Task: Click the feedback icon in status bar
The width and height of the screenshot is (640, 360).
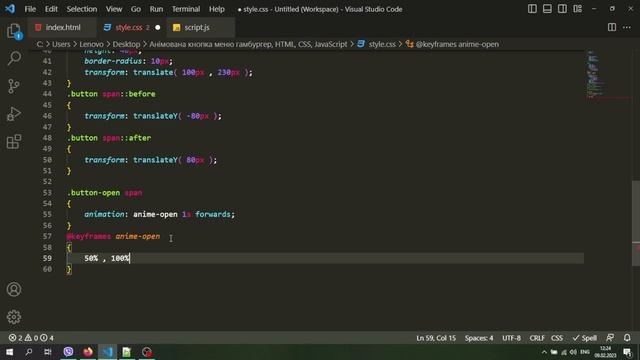Action: pos(610,338)
